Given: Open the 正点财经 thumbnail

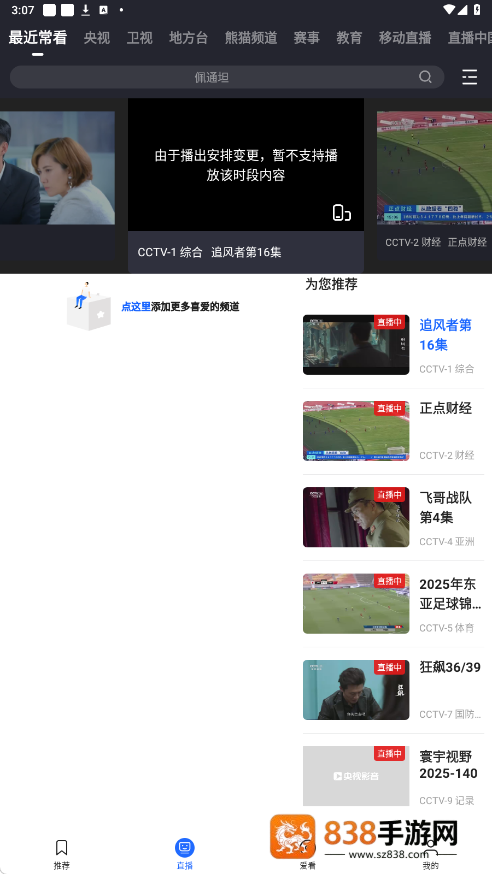Looking at the screenshot, I should pyautogui.click(x=356, y=431).
